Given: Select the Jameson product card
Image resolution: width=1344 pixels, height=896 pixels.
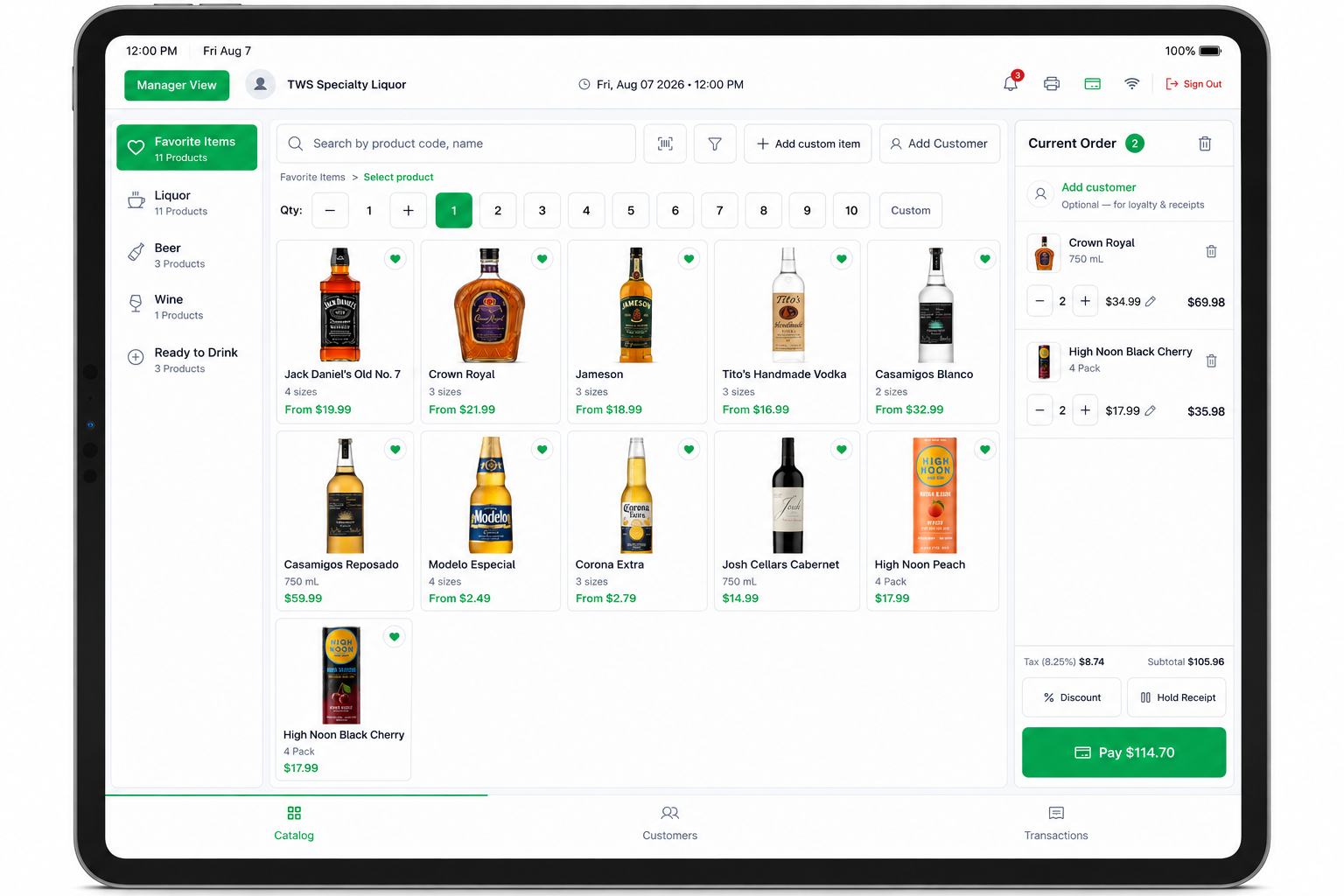Looking at the screenshot, I should pyautogui.click(x=637, y=332).
